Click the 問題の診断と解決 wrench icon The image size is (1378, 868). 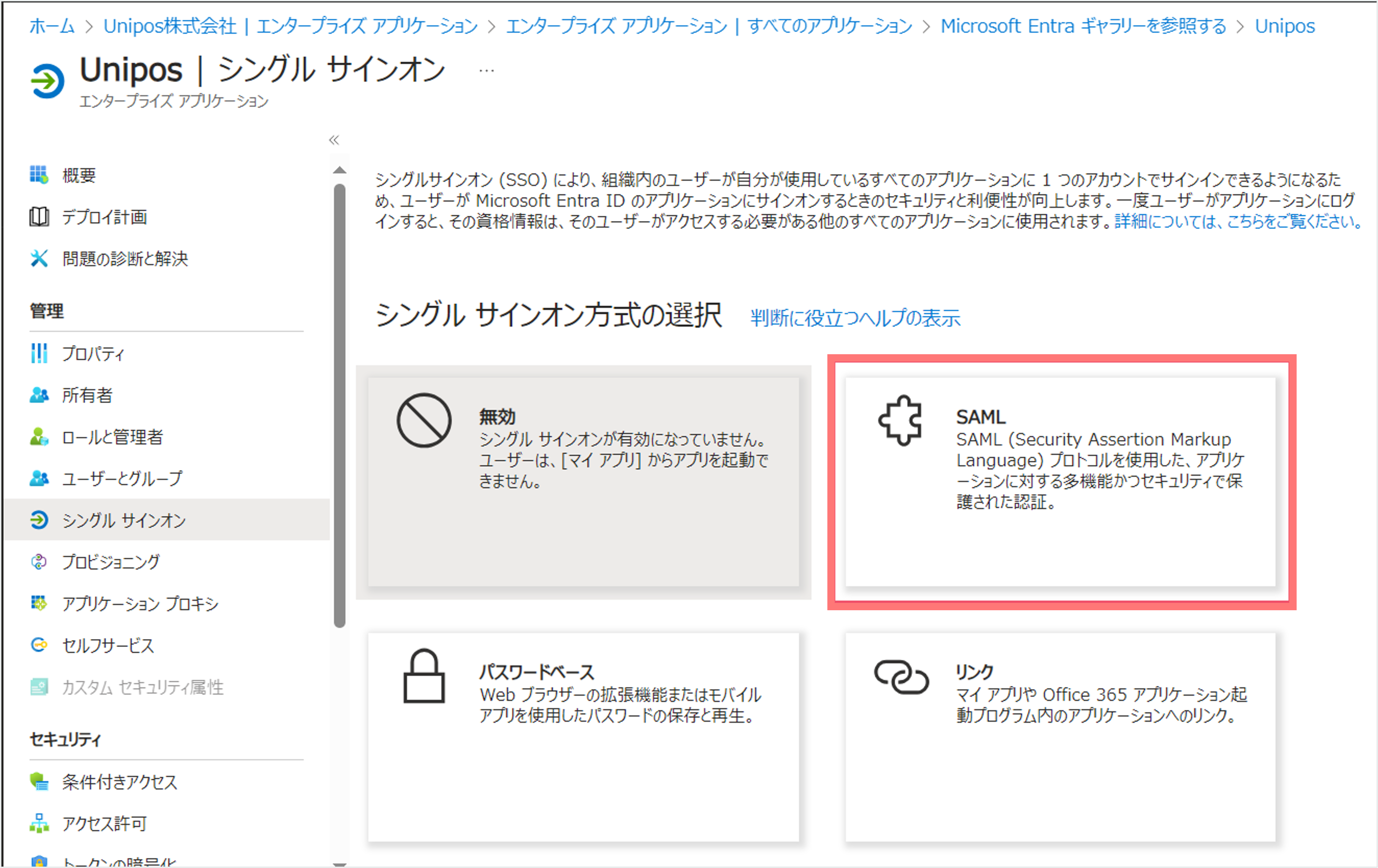[39, 258]
